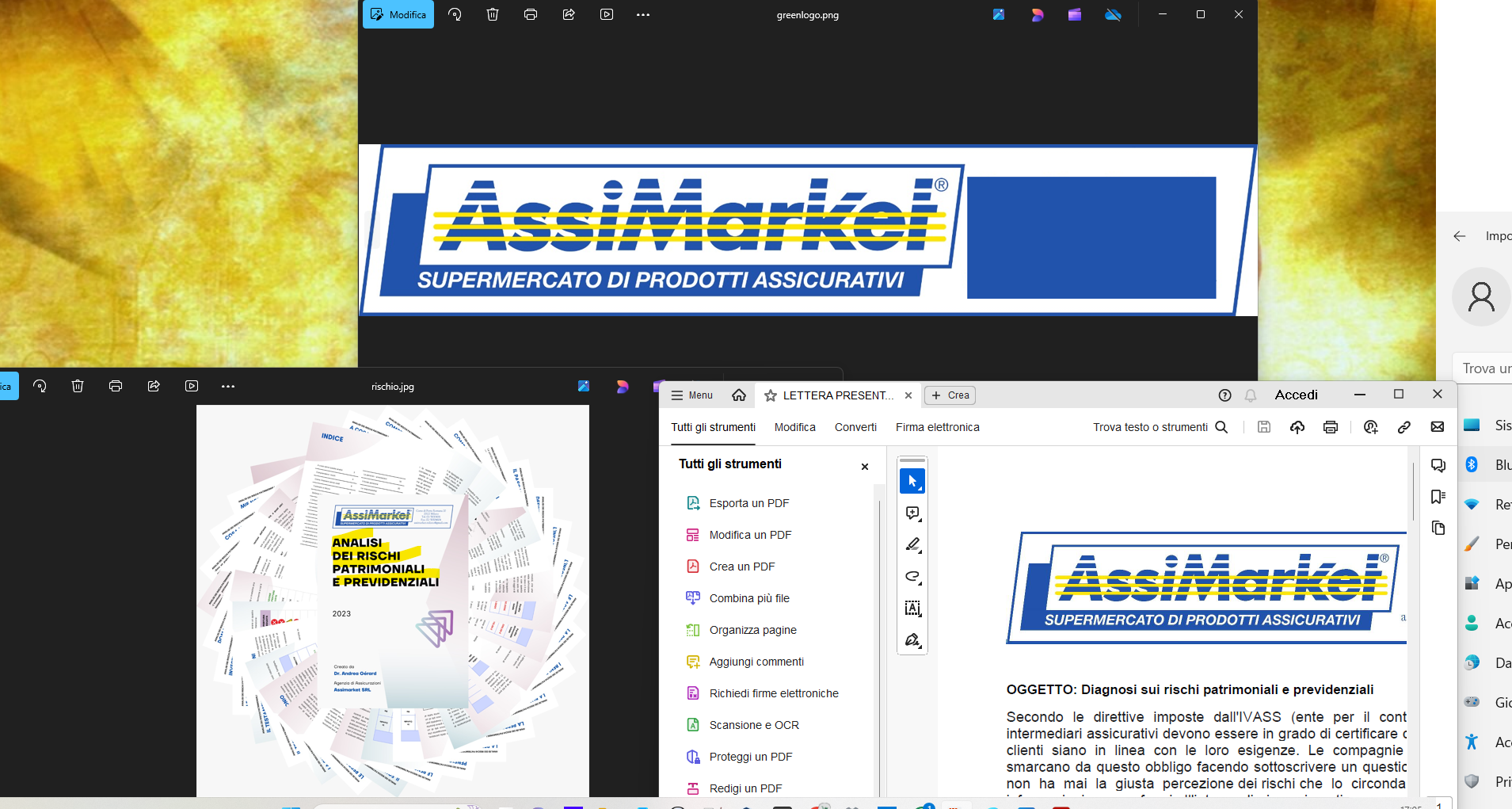The height and width of the screenshot is (809, 1512).
Task: Copy link to PDF with link icon
Action: click(x=1404, y=427)
